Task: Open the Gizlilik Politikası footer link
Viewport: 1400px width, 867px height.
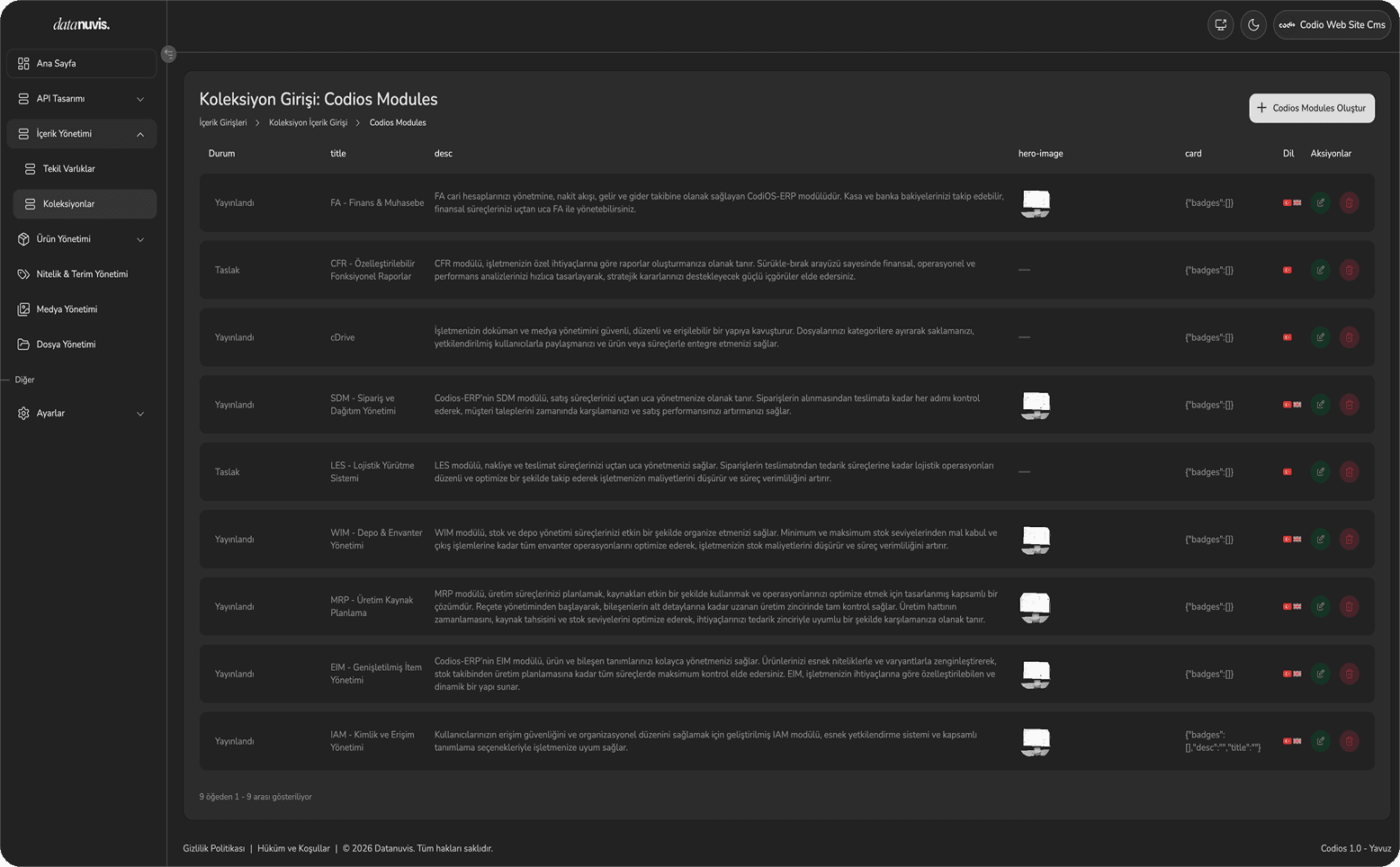Action: click(214, 848)
